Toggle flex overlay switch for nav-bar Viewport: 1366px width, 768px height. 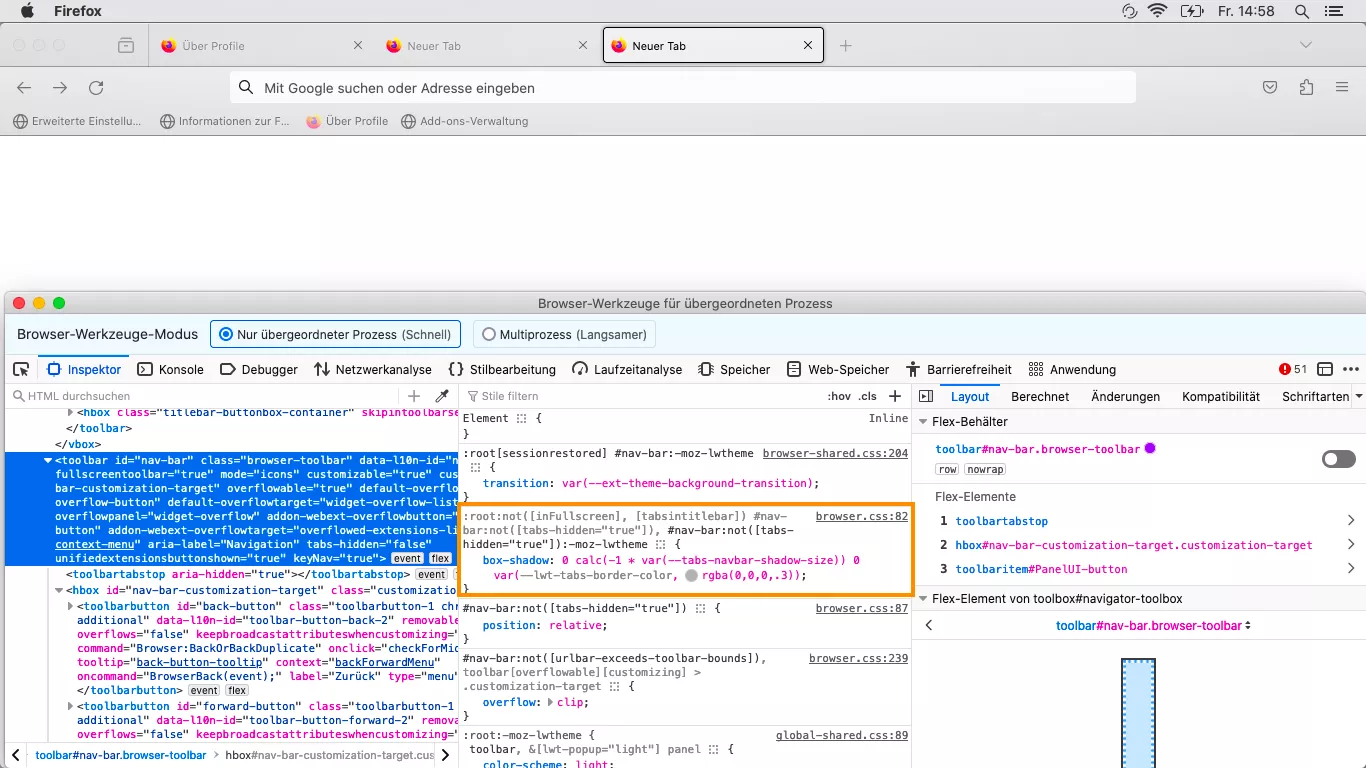(1338, 459)
